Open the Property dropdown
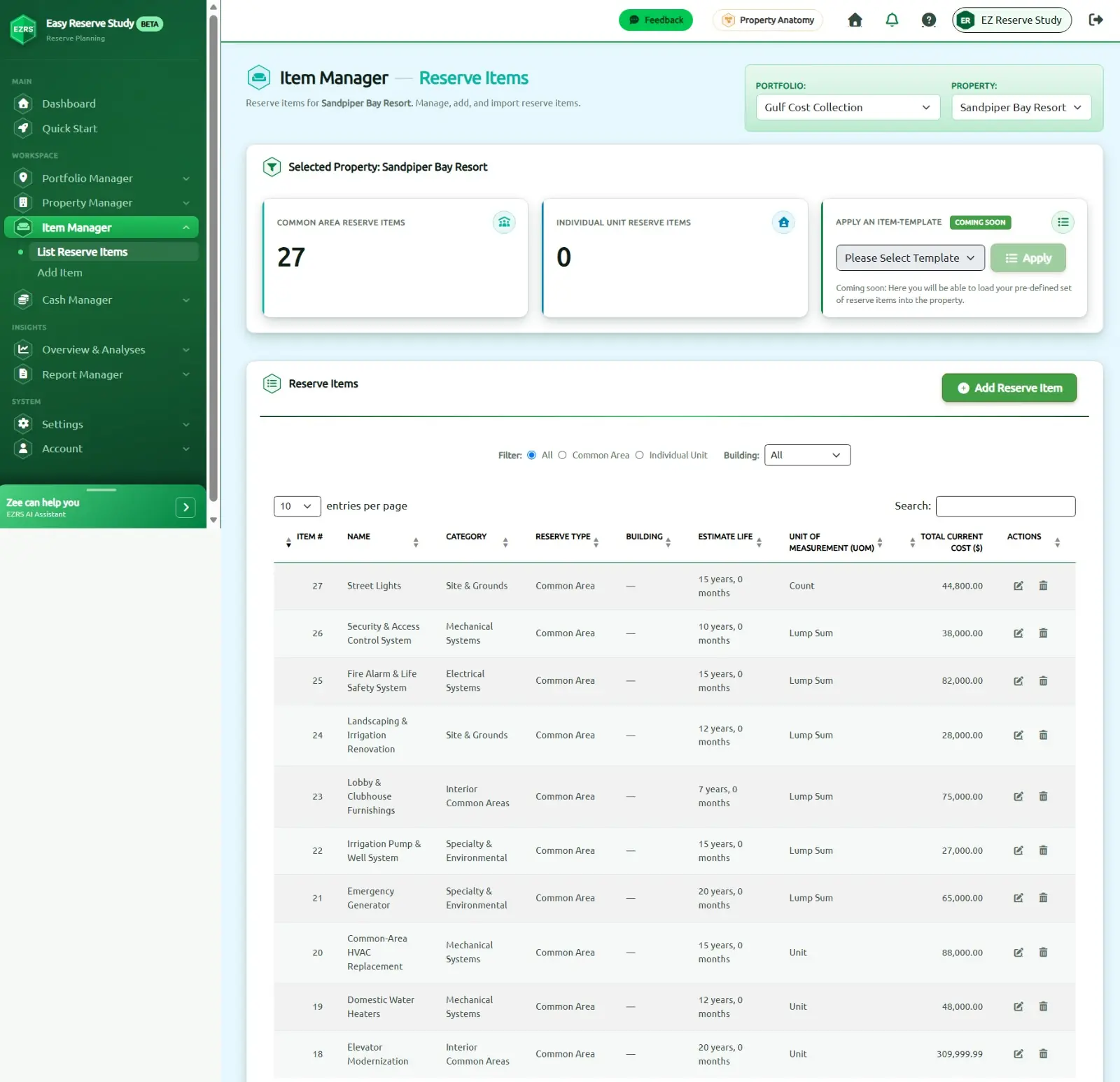Image resolution: width=1120 pixels, height=1082 pixels. (x=1021, y=107)
